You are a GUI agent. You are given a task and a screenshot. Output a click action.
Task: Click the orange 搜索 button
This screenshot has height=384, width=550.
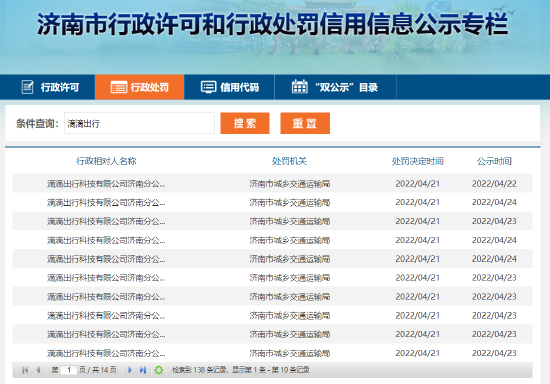(245, 123)
